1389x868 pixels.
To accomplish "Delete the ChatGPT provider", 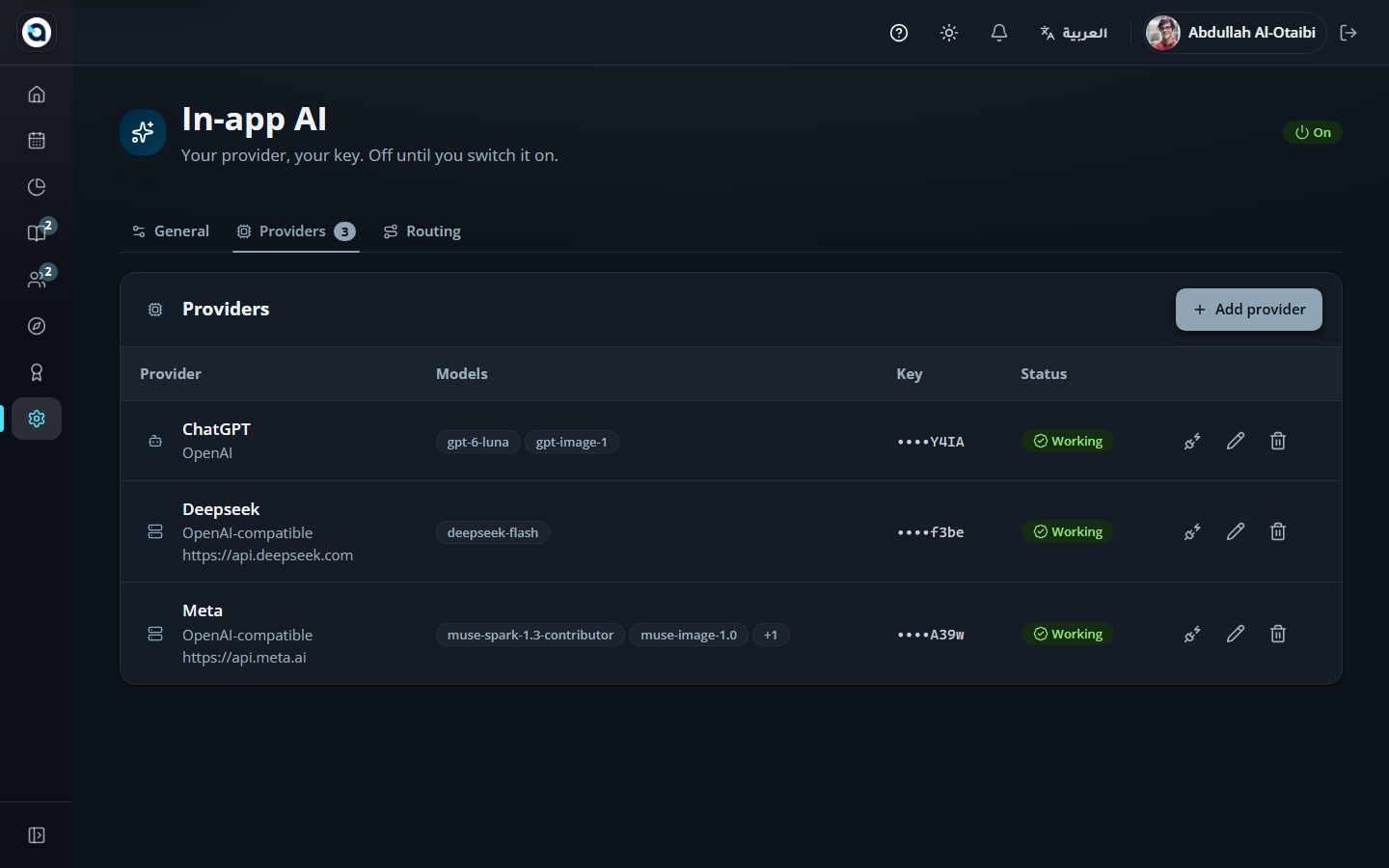I will pyautogui.click(x=1278, y=441).
